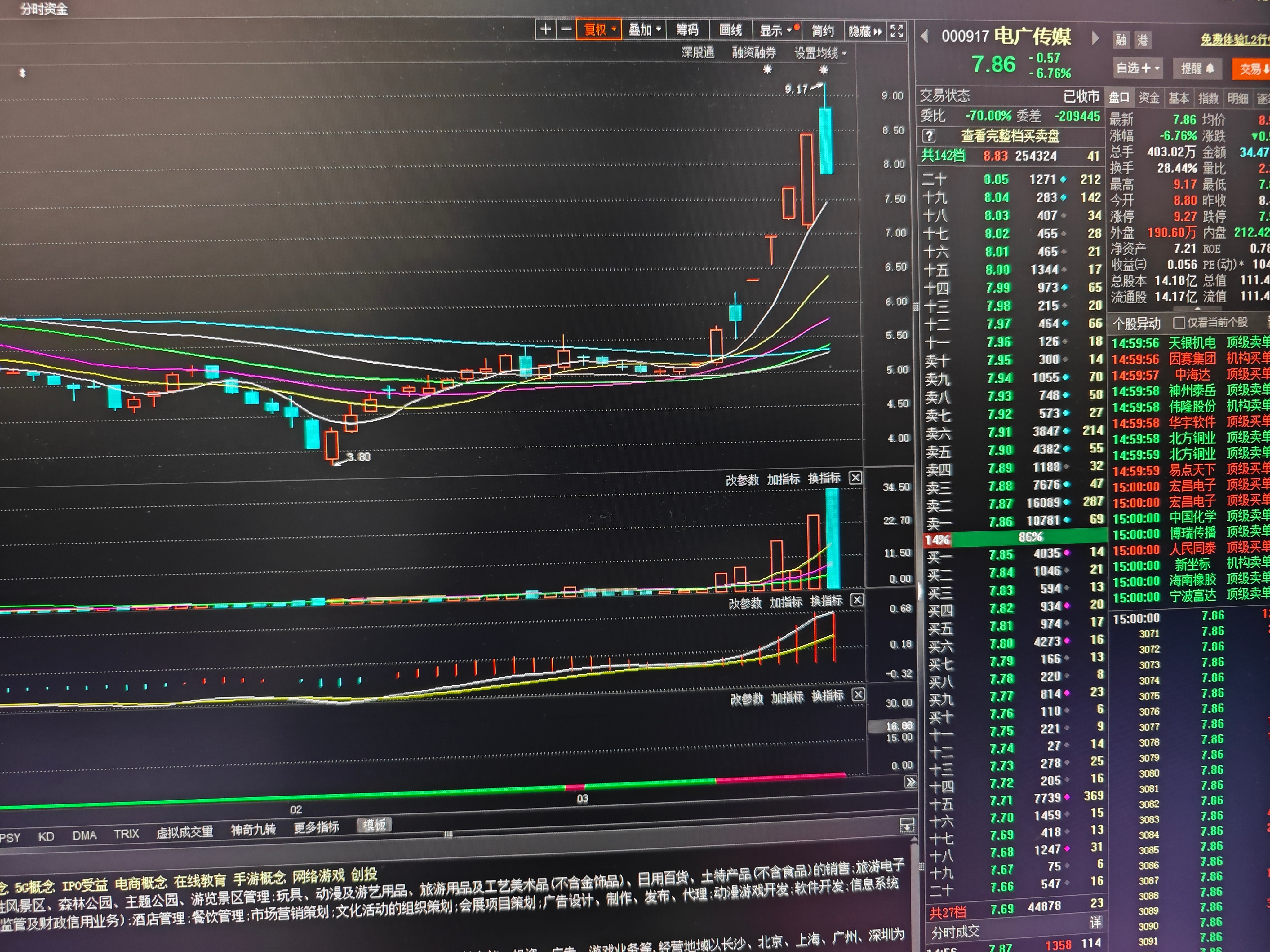
Task: Check the 仅看当前个股 checkbox
Action: tap(1179, 323)
